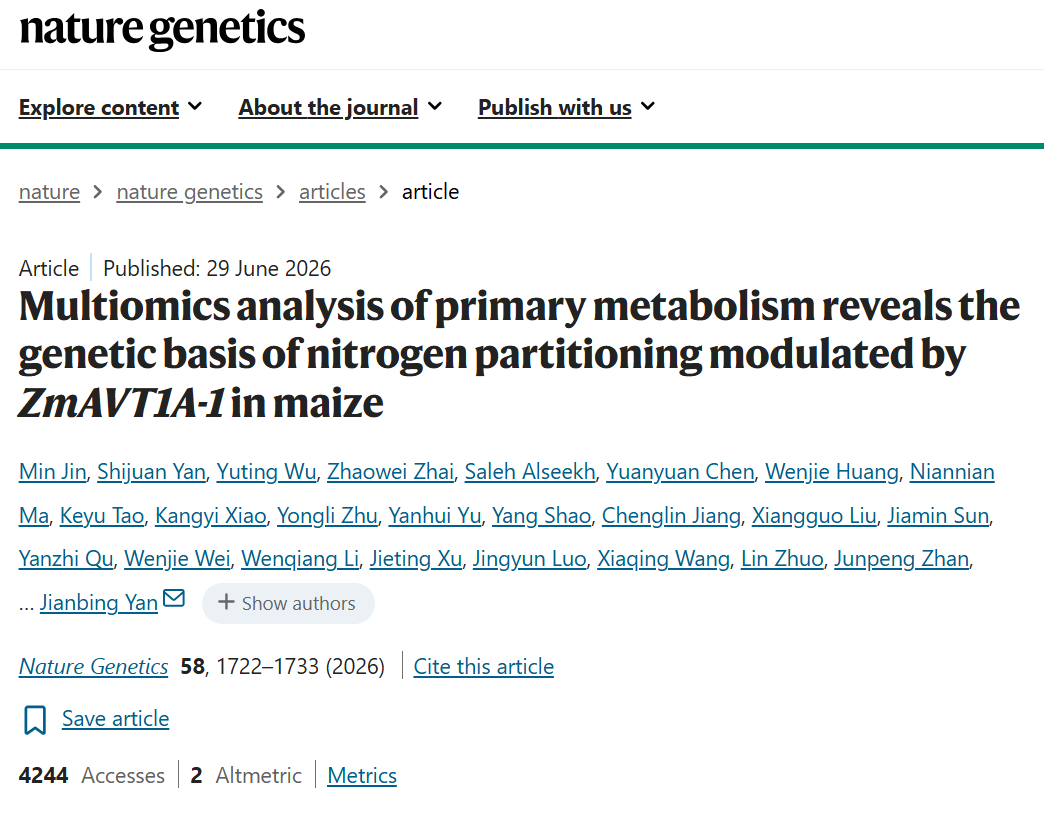
Task: Expand the About the journal menu
Action: (x=340, y=107)
